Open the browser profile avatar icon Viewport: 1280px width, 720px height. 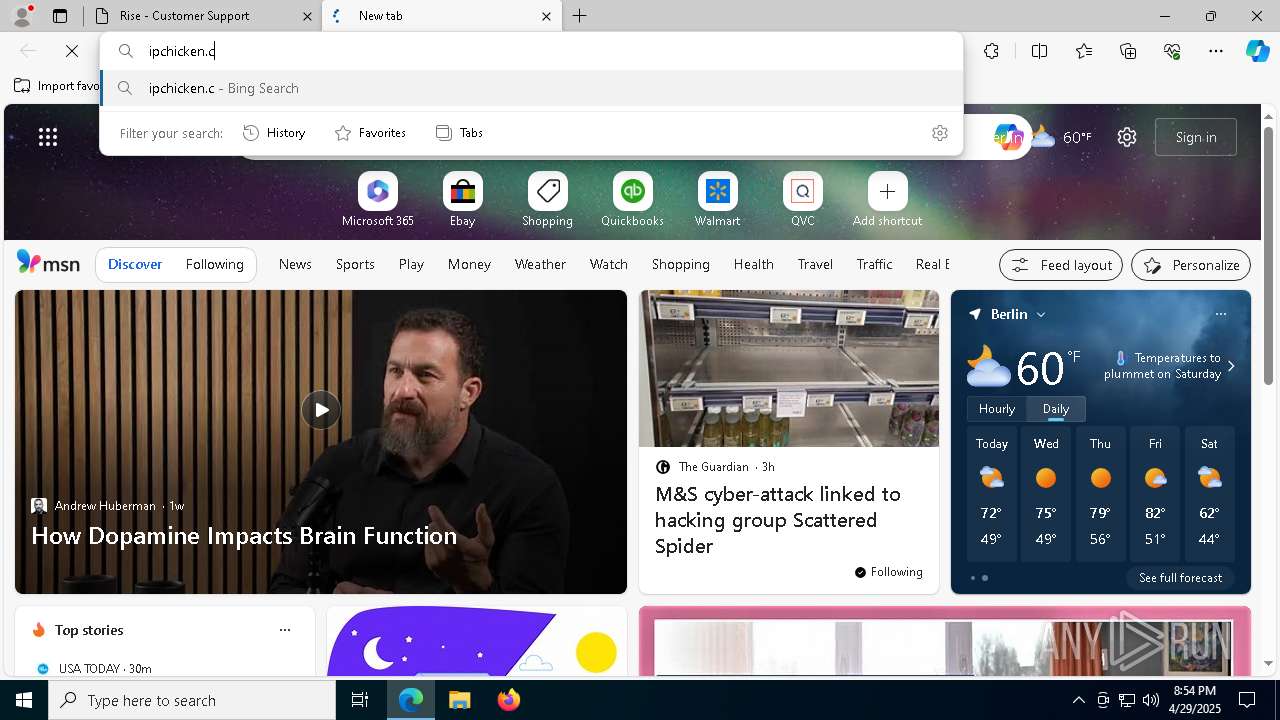click(22, 15)
